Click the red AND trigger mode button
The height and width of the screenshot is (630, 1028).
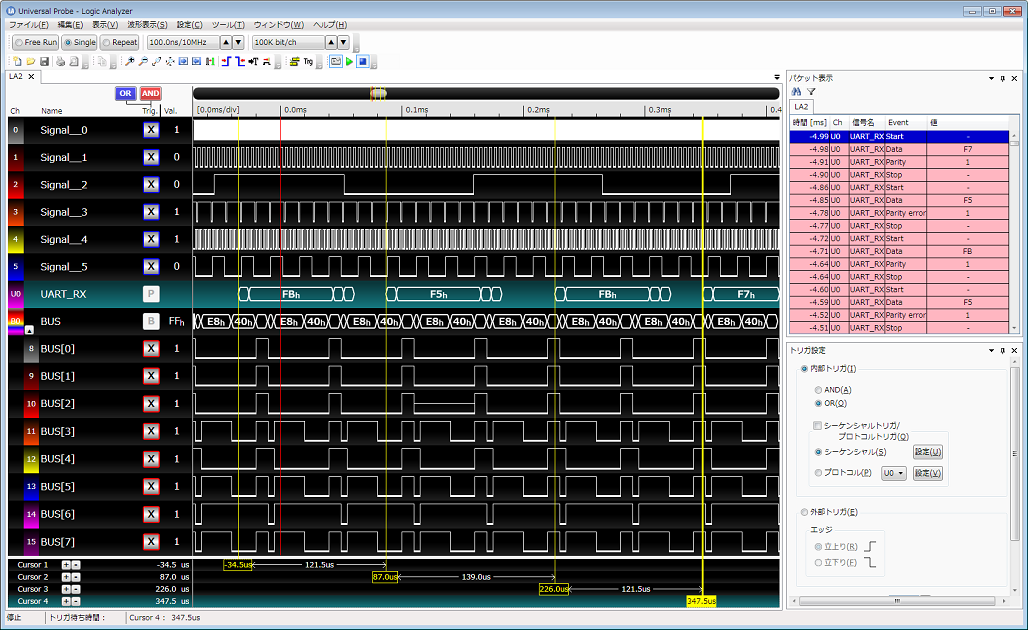pos(150,94)
